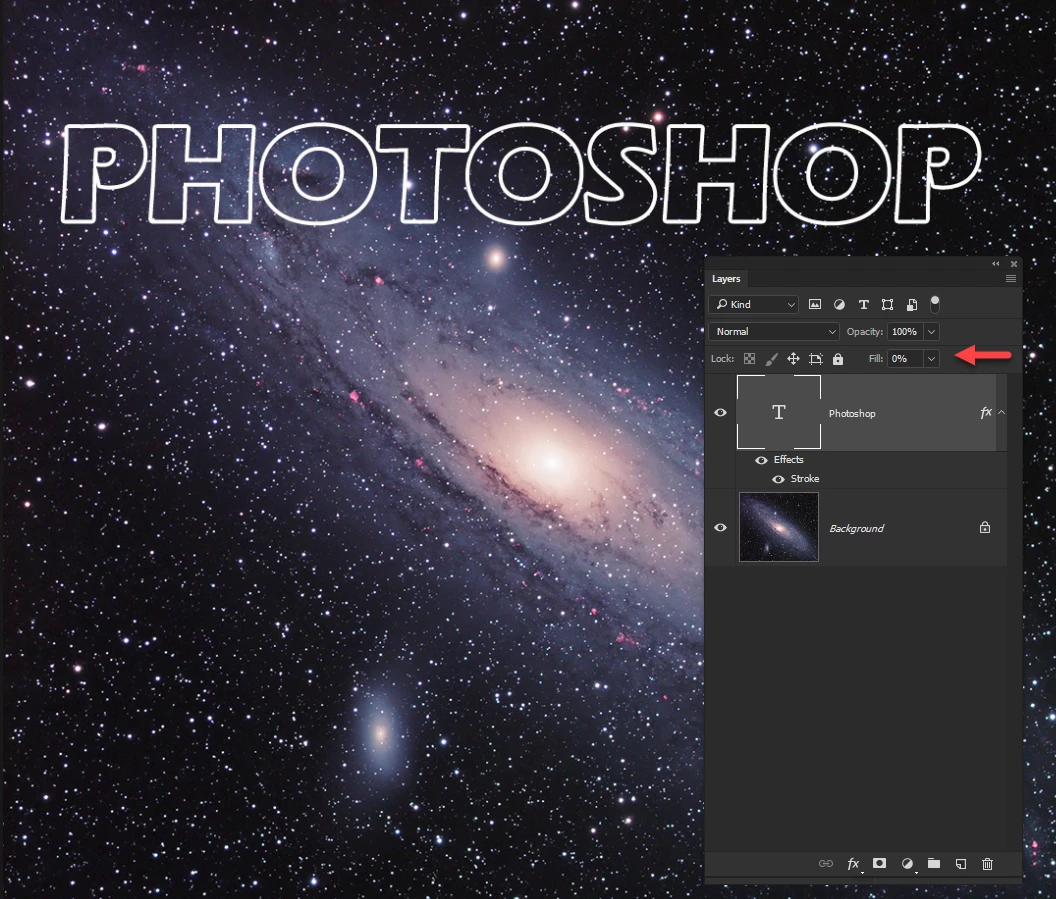
Task: Toggle Effects visibility eye
Action: (761, 460)
